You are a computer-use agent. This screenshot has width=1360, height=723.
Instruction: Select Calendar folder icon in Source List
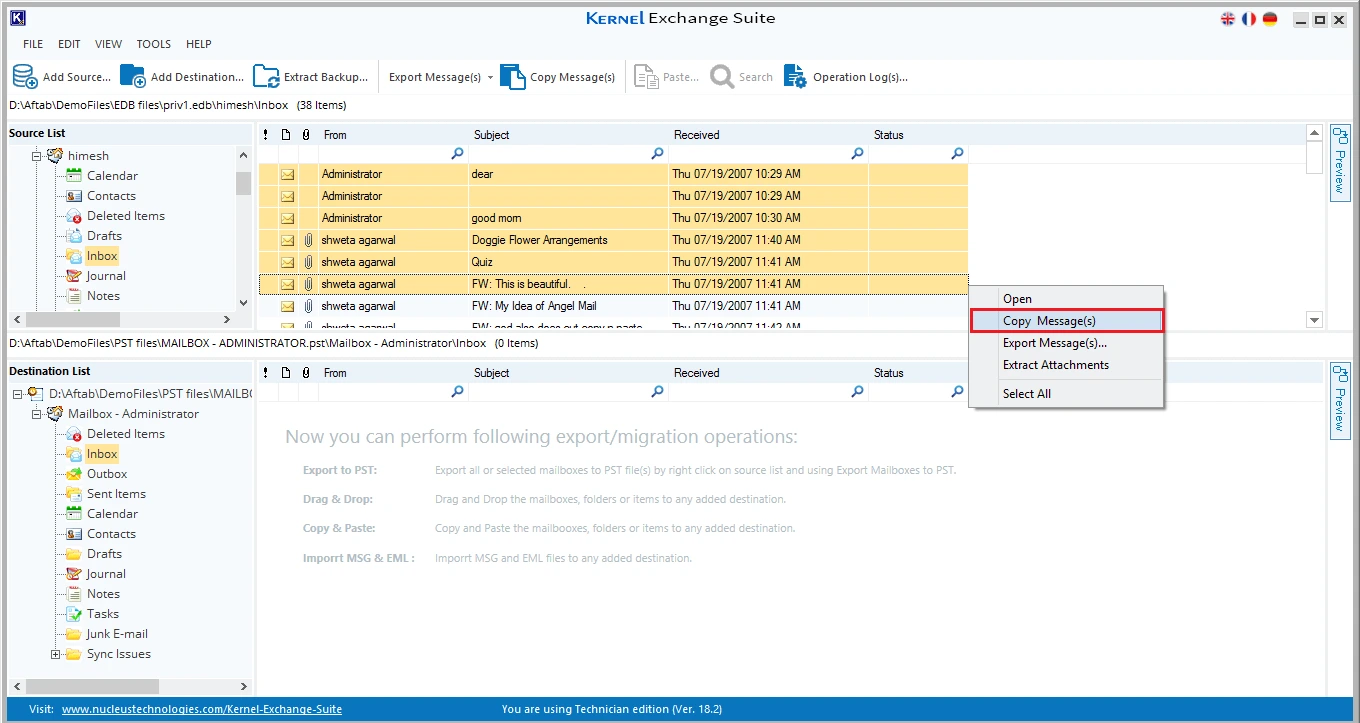tap(74, 176)
